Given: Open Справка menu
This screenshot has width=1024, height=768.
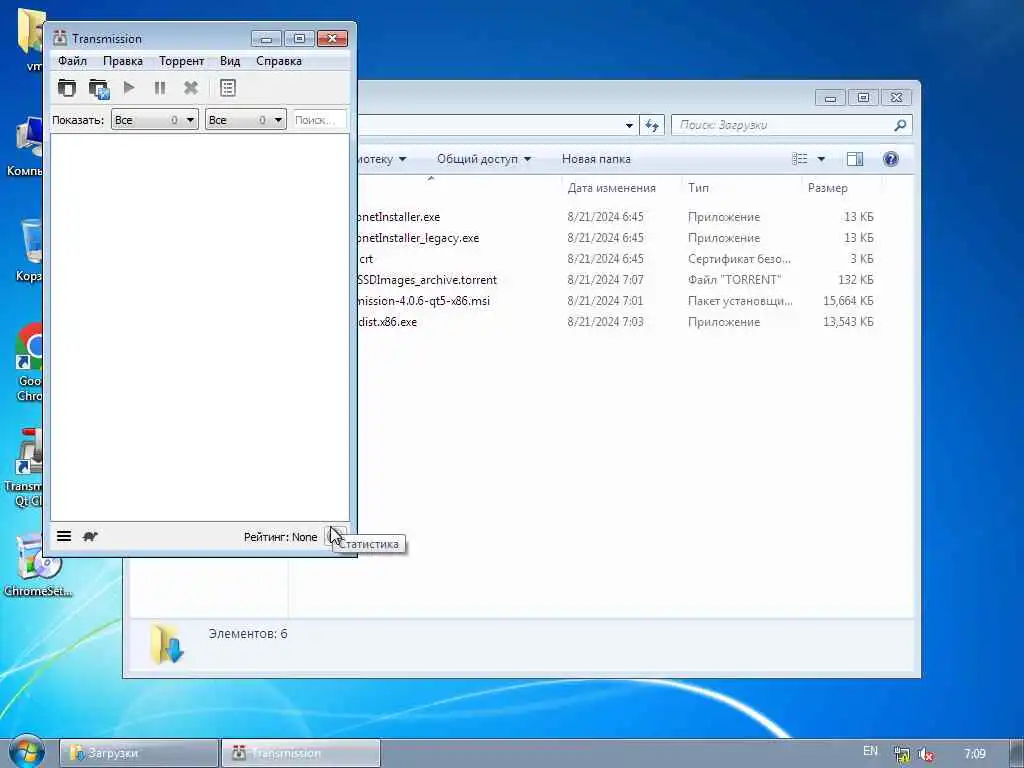Looking at the screenshot, I should pyautogui.click(x=279, y=61).
